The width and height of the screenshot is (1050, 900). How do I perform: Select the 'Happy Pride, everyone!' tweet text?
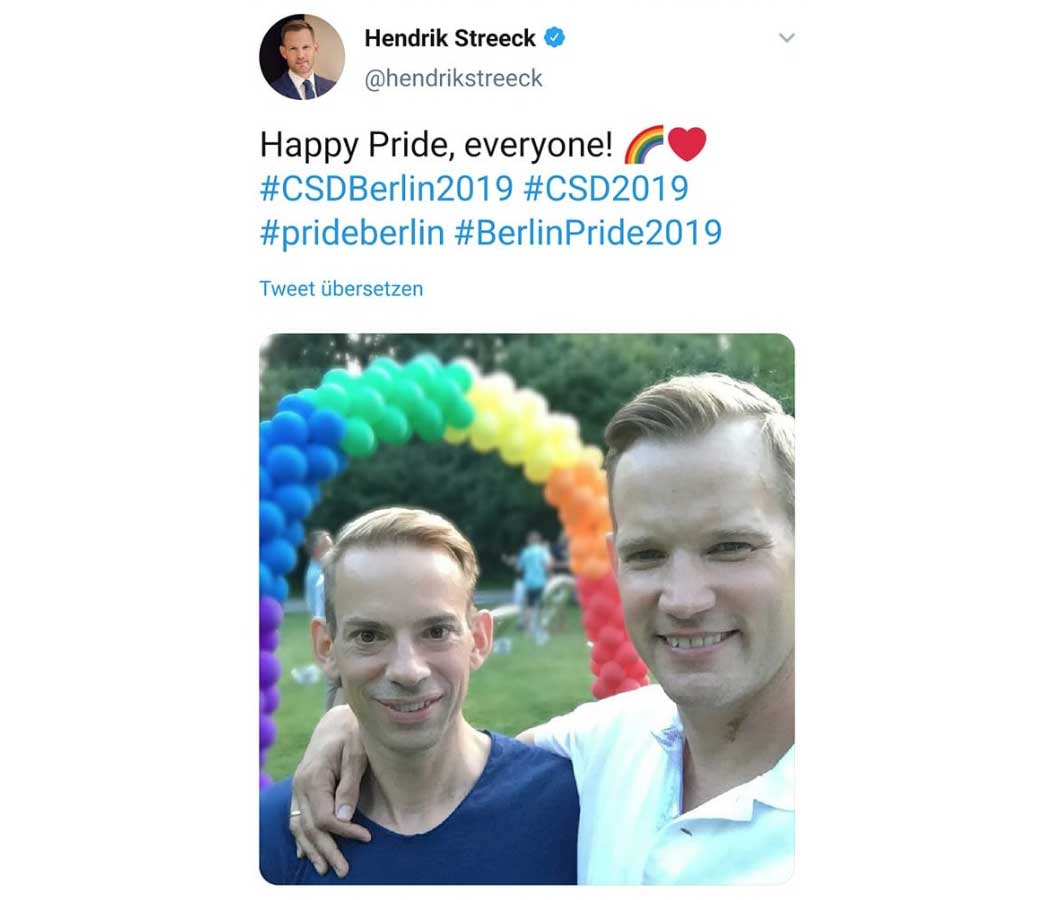tap(436, 145)
